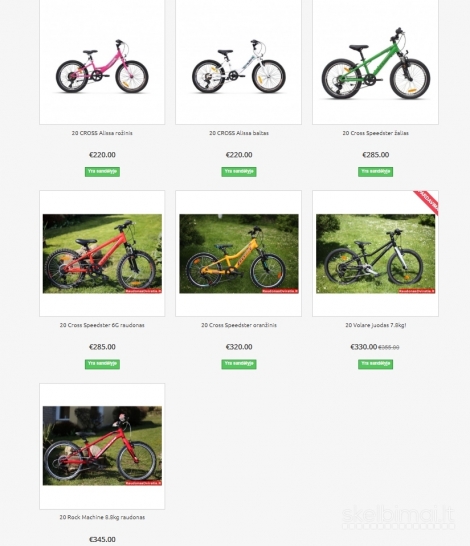Click green stock button under green Speedster

[375, 172]
